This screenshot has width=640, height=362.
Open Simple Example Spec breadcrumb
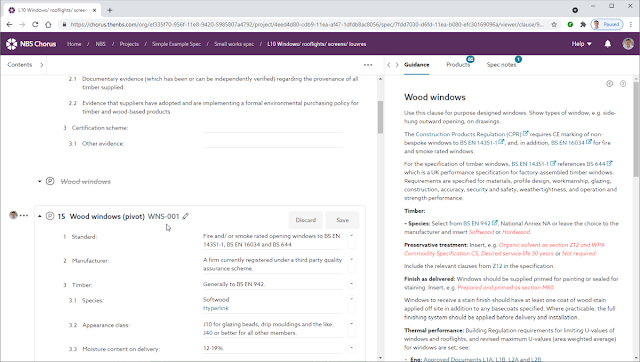(x=176, y=44)
